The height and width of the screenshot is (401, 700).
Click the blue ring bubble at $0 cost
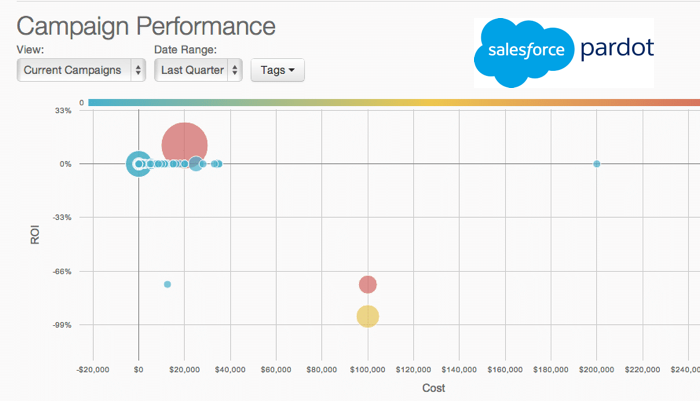[x=138, y=163]
